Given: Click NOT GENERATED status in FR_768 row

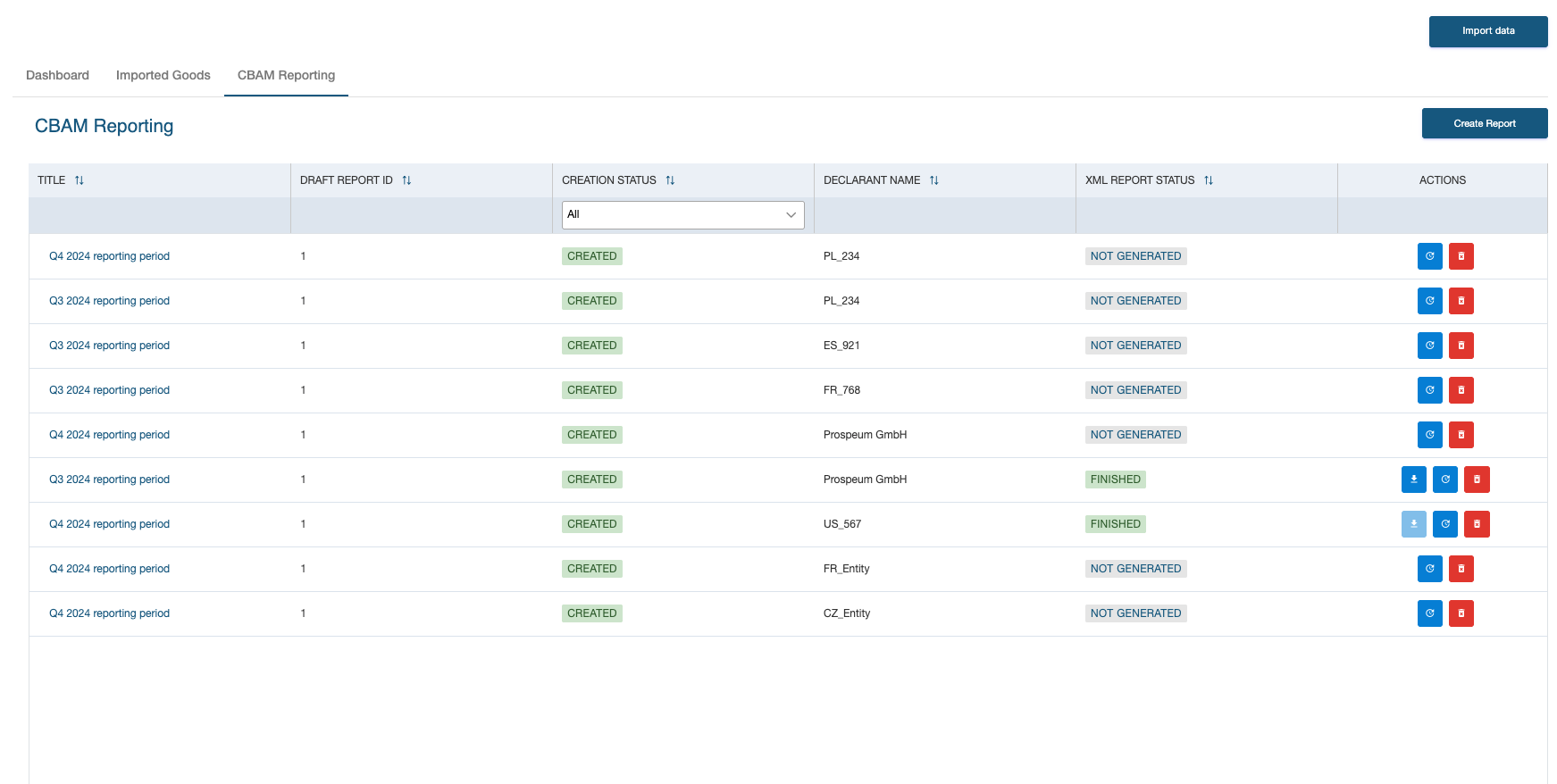Looking at the screenshot, I should click(x=1135, y=390).
